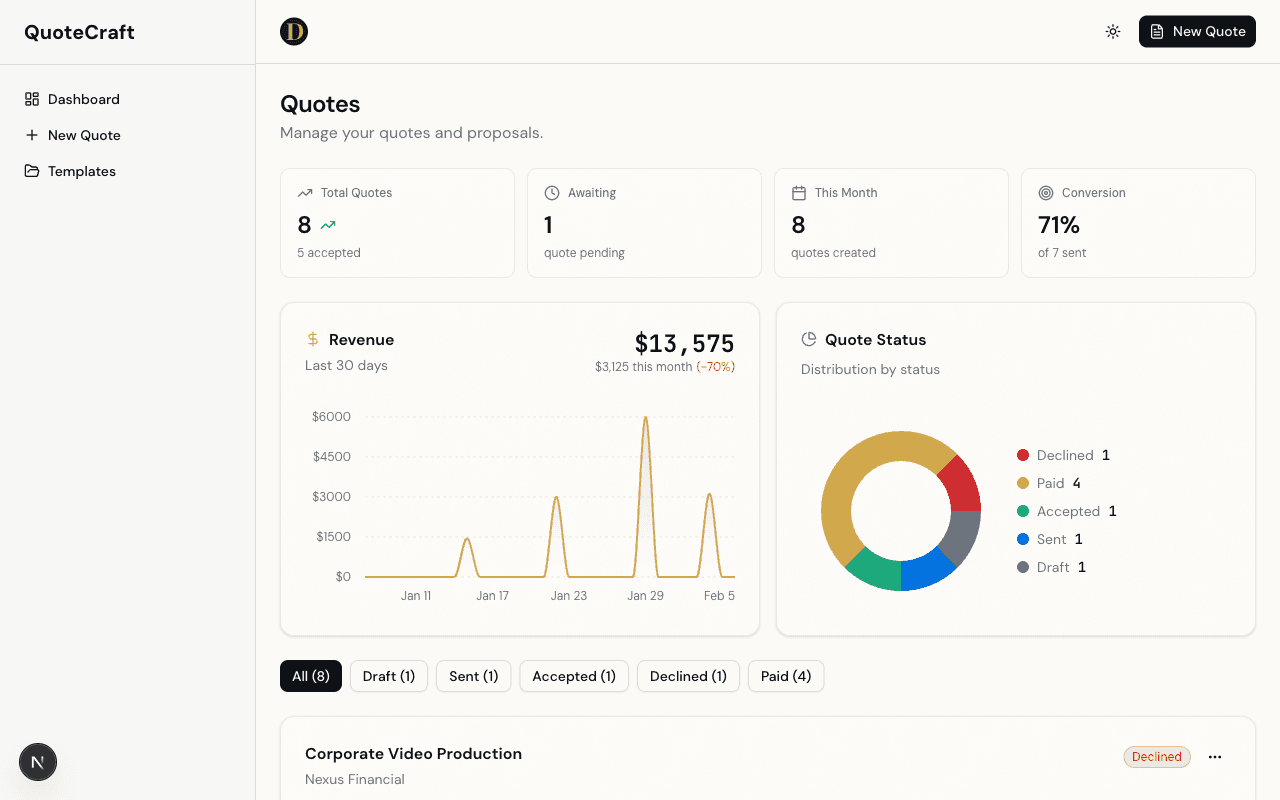Screen dimensions: 1280x800
Task: Switch to the Sent (1) tab
Action: [x=473, y=676]
